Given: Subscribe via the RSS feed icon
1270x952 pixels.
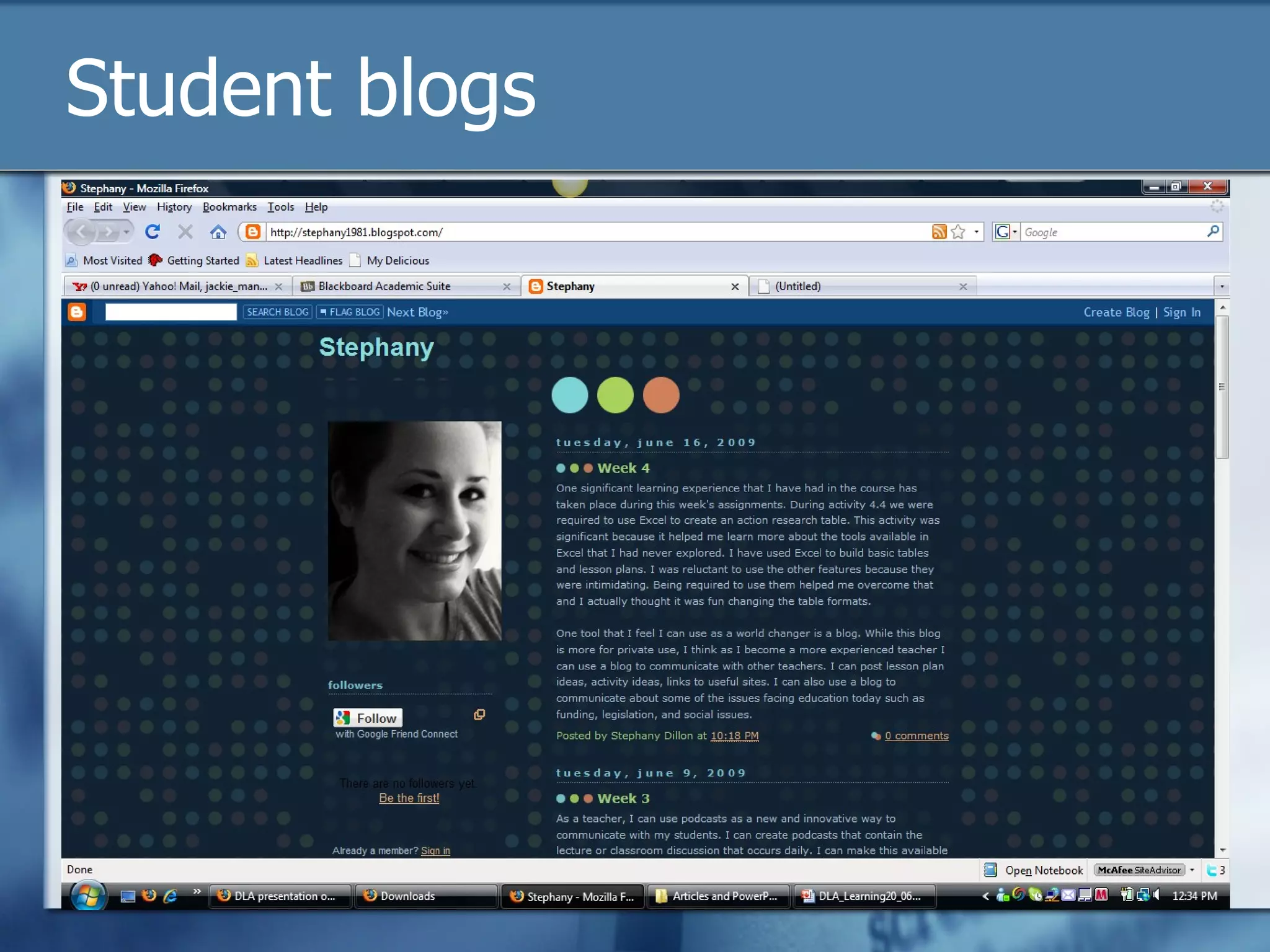Looking at the screenshot, I should pos(939,232).
